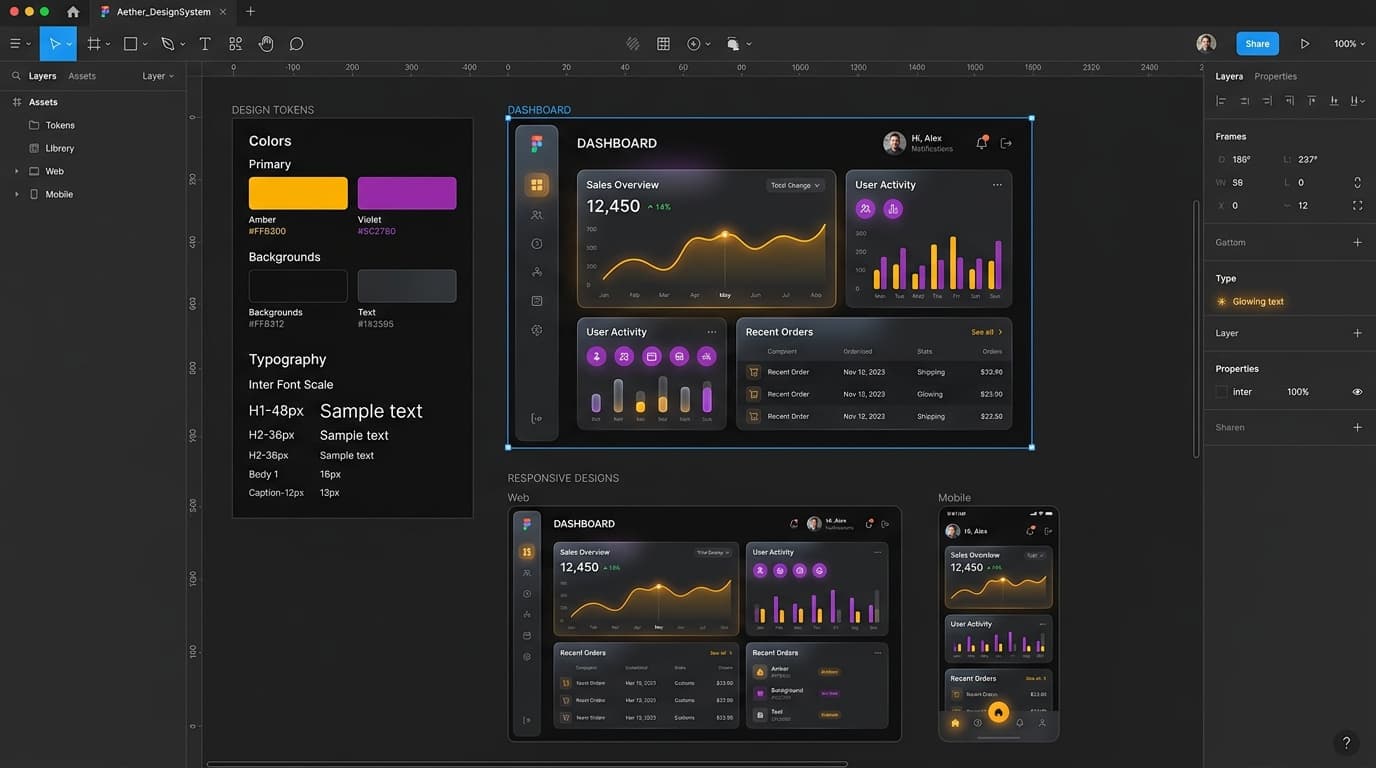Open the Layer dropdown in left panel
Viewport: 1376px width, 768px height.
(x=158, y=76)
